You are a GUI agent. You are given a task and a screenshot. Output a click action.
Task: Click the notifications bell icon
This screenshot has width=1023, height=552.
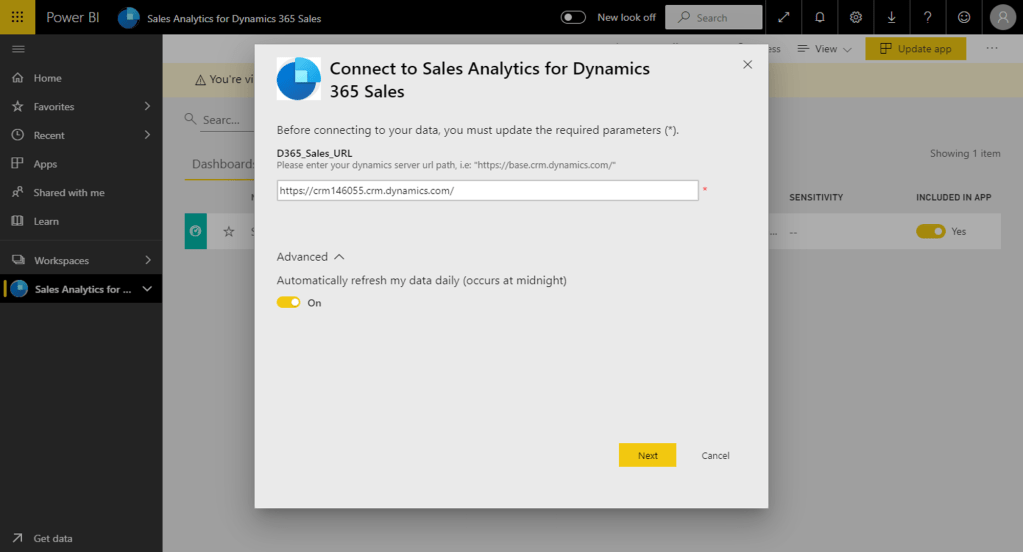(820, 17)
